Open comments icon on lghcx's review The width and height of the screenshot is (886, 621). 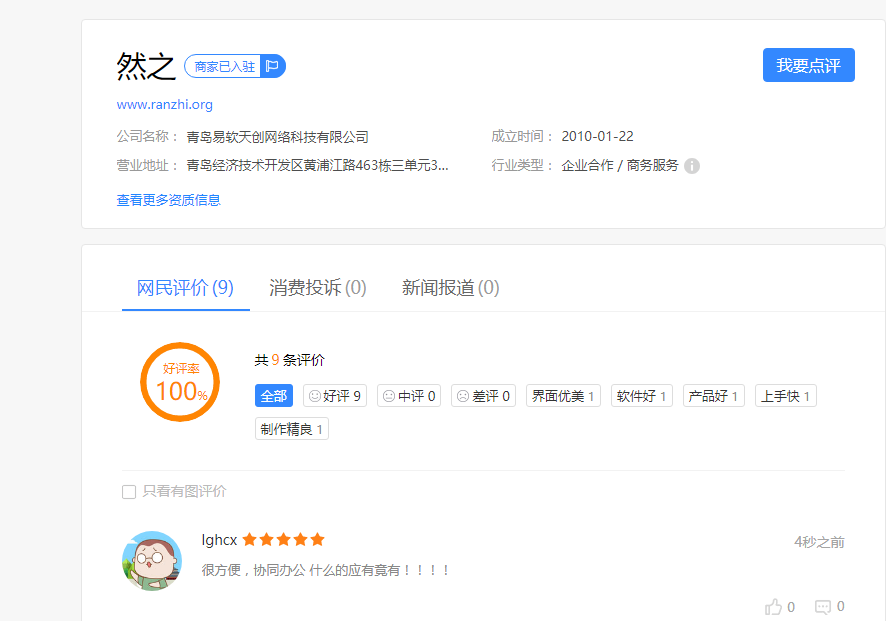tap(823, 607)
